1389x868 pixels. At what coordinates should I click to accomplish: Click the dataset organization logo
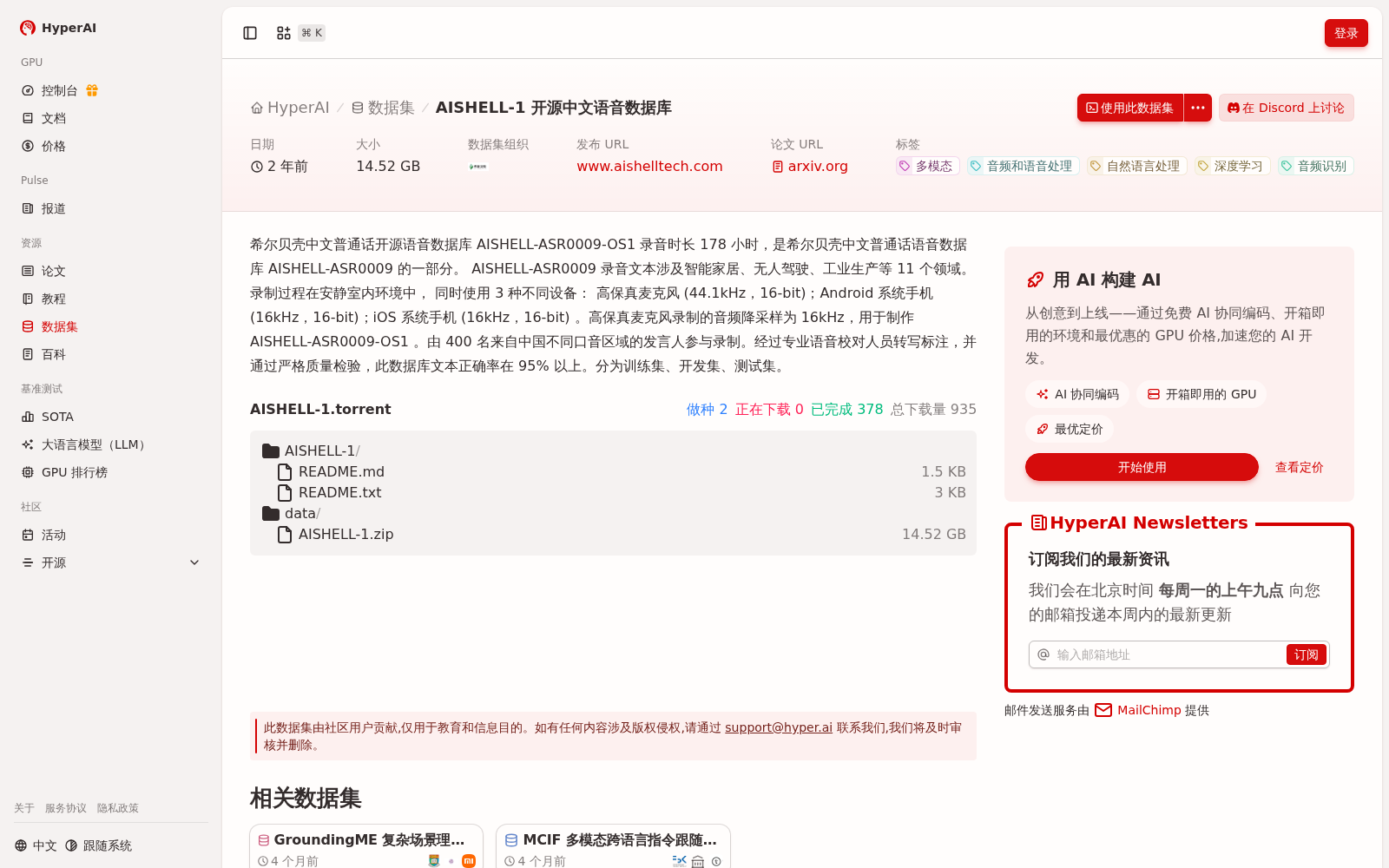point(478,167)
